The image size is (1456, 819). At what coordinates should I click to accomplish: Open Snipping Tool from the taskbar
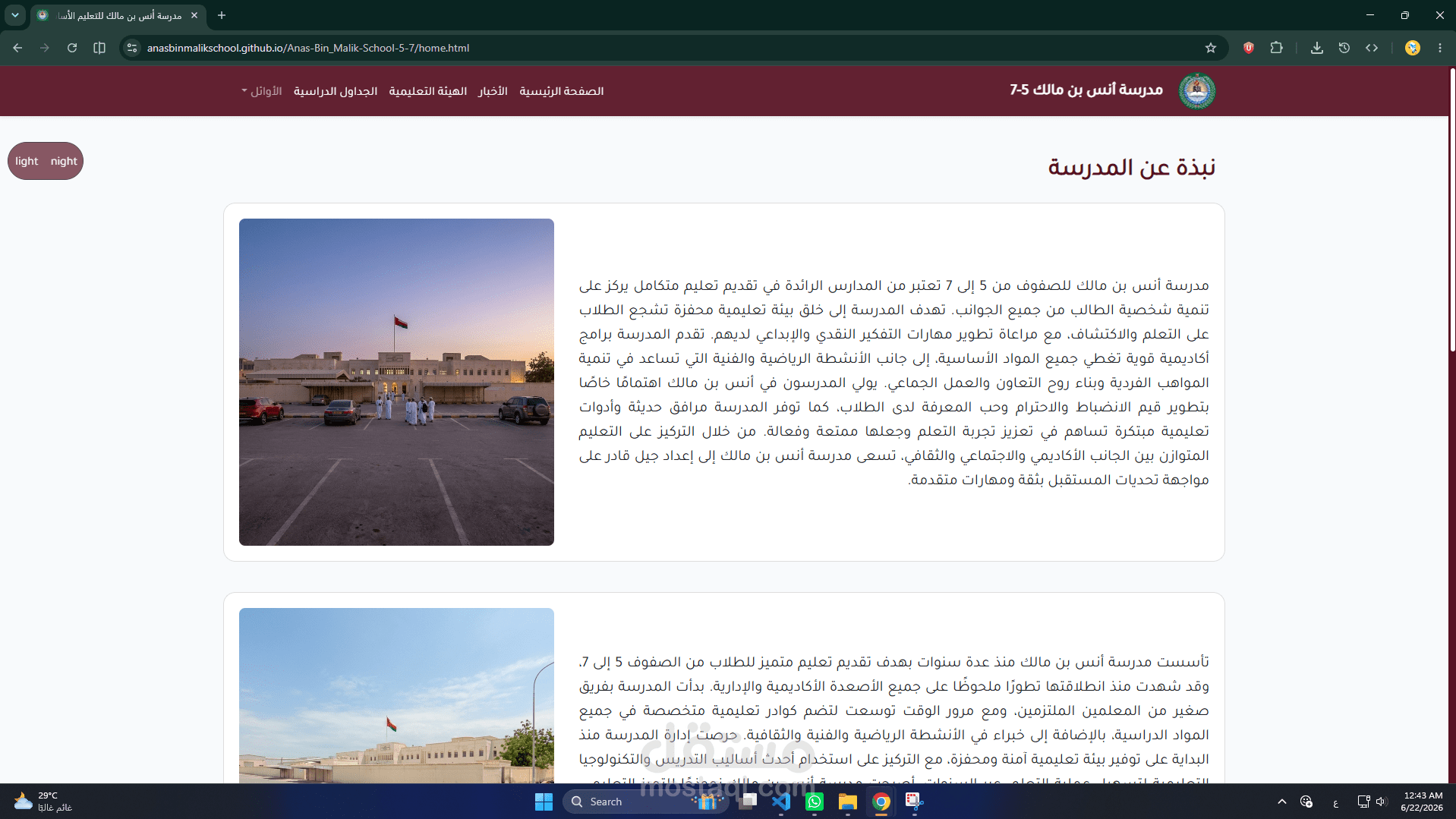click(x=914, y=802)
